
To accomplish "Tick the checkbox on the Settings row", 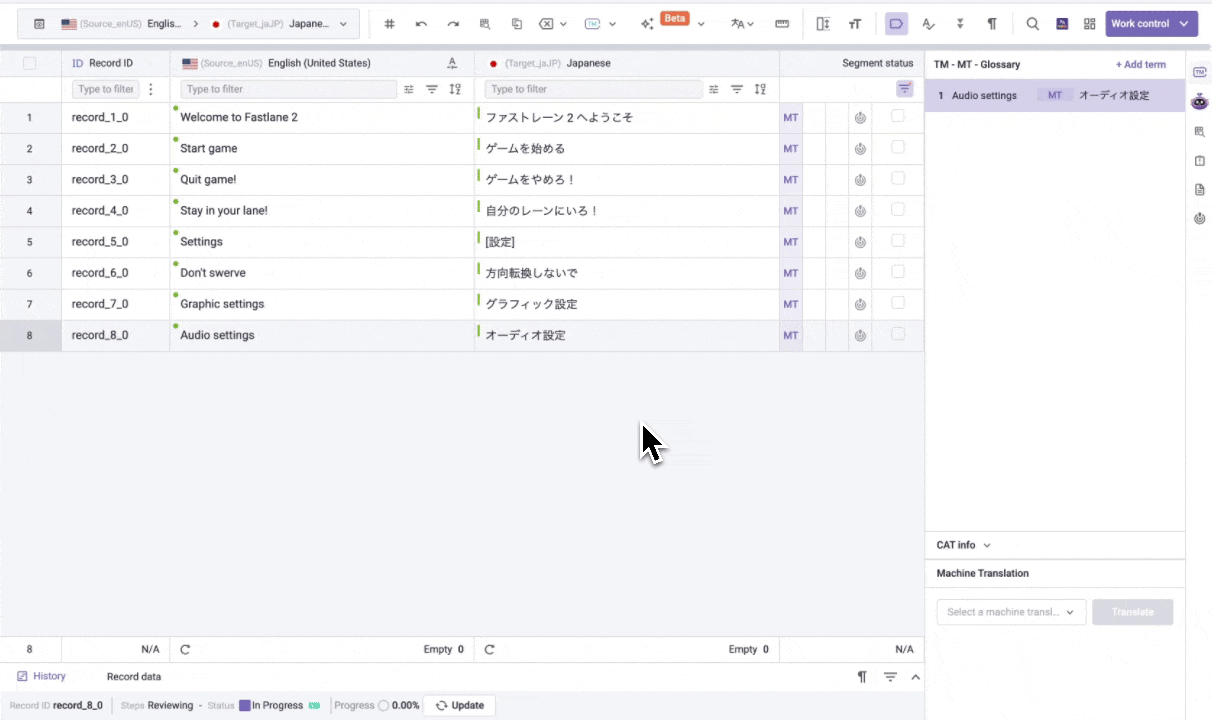I will [x=898, y=241].
